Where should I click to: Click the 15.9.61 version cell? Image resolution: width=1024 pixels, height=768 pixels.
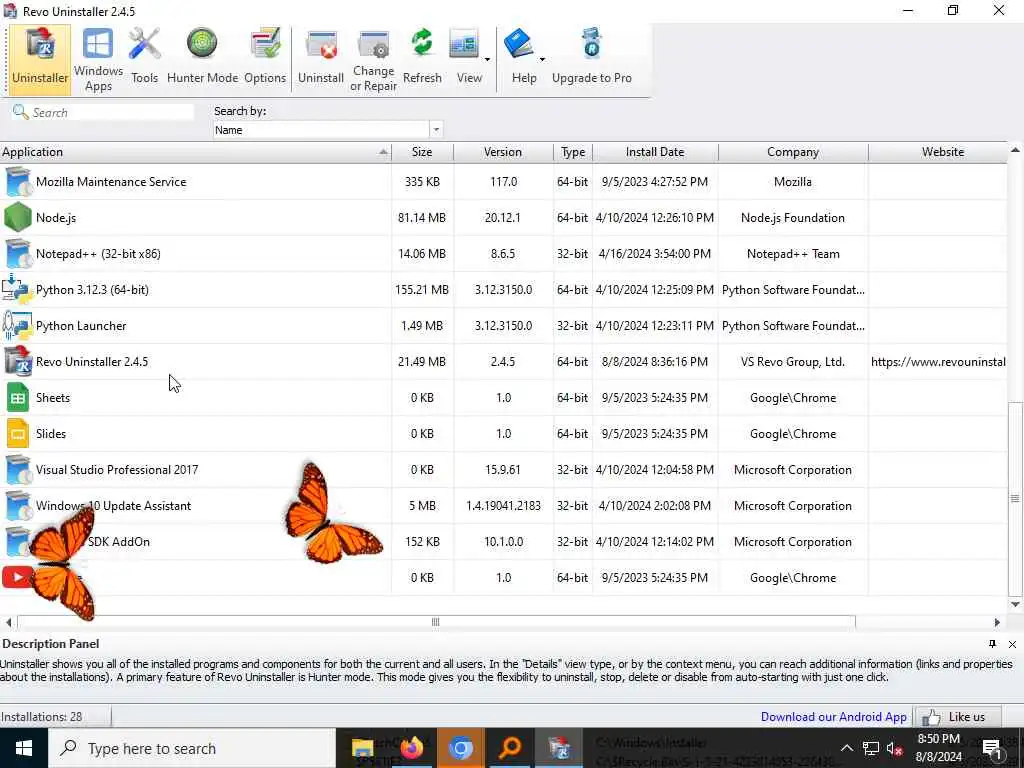pos(503,470)
